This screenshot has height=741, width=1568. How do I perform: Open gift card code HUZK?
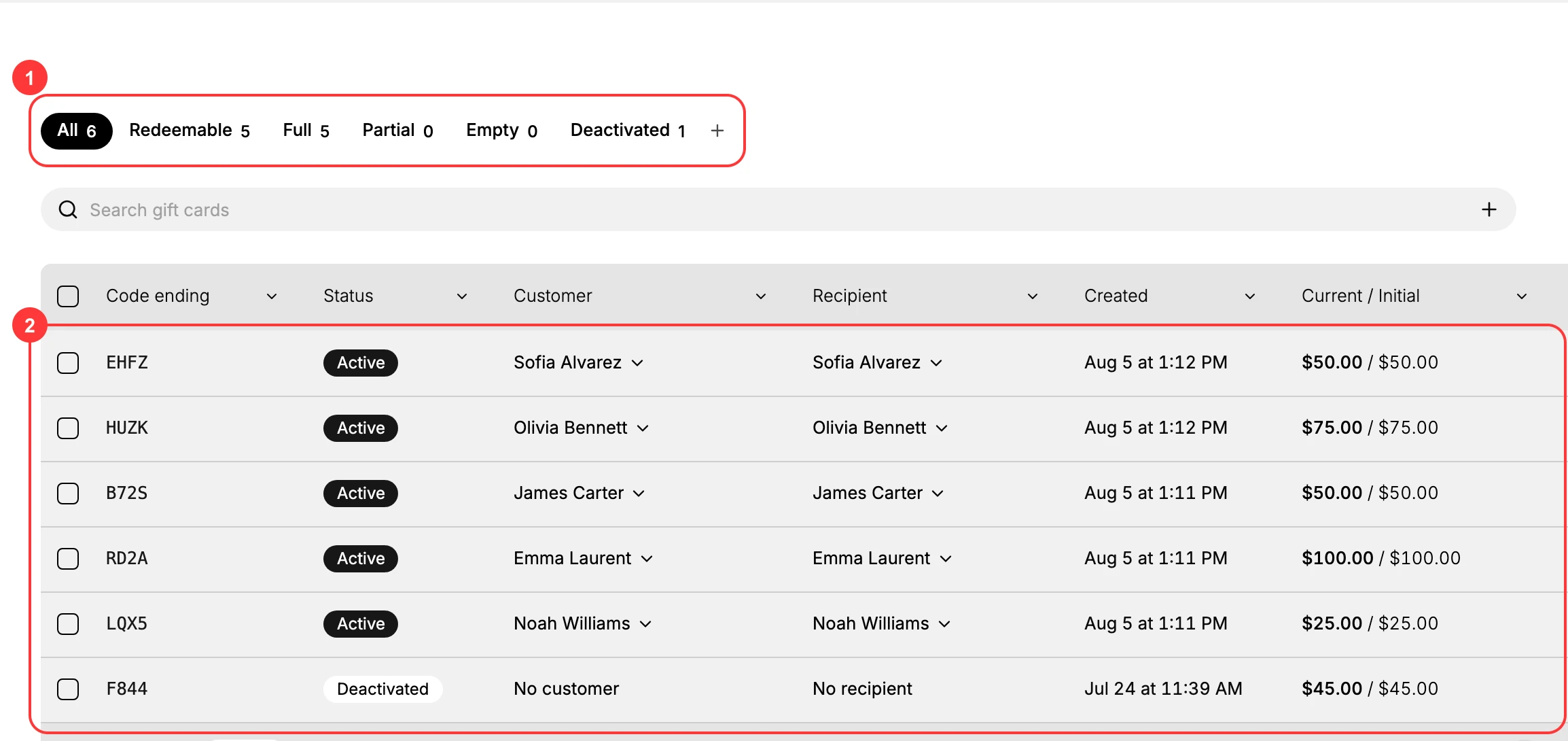point(127,428)
